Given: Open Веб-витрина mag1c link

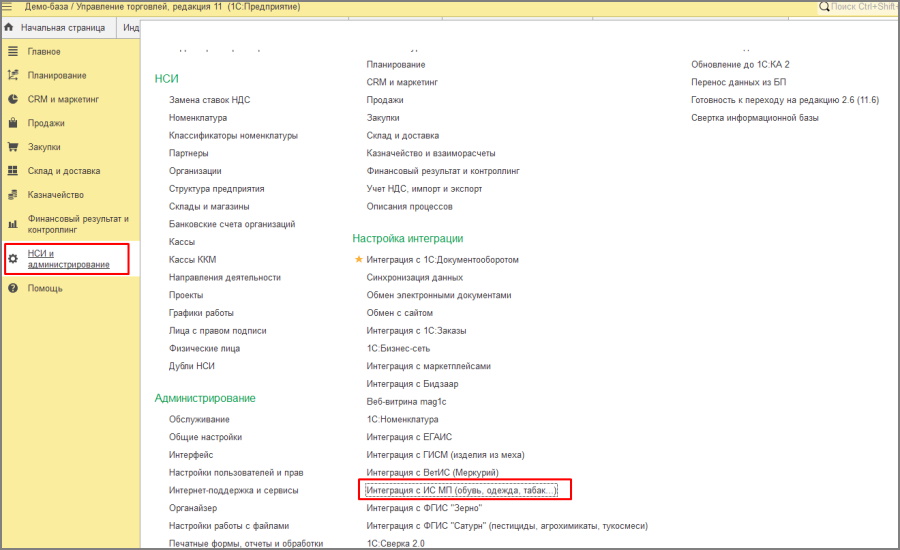Looking at the screenshot, I should pyautogui.click(x=406, y=402).
